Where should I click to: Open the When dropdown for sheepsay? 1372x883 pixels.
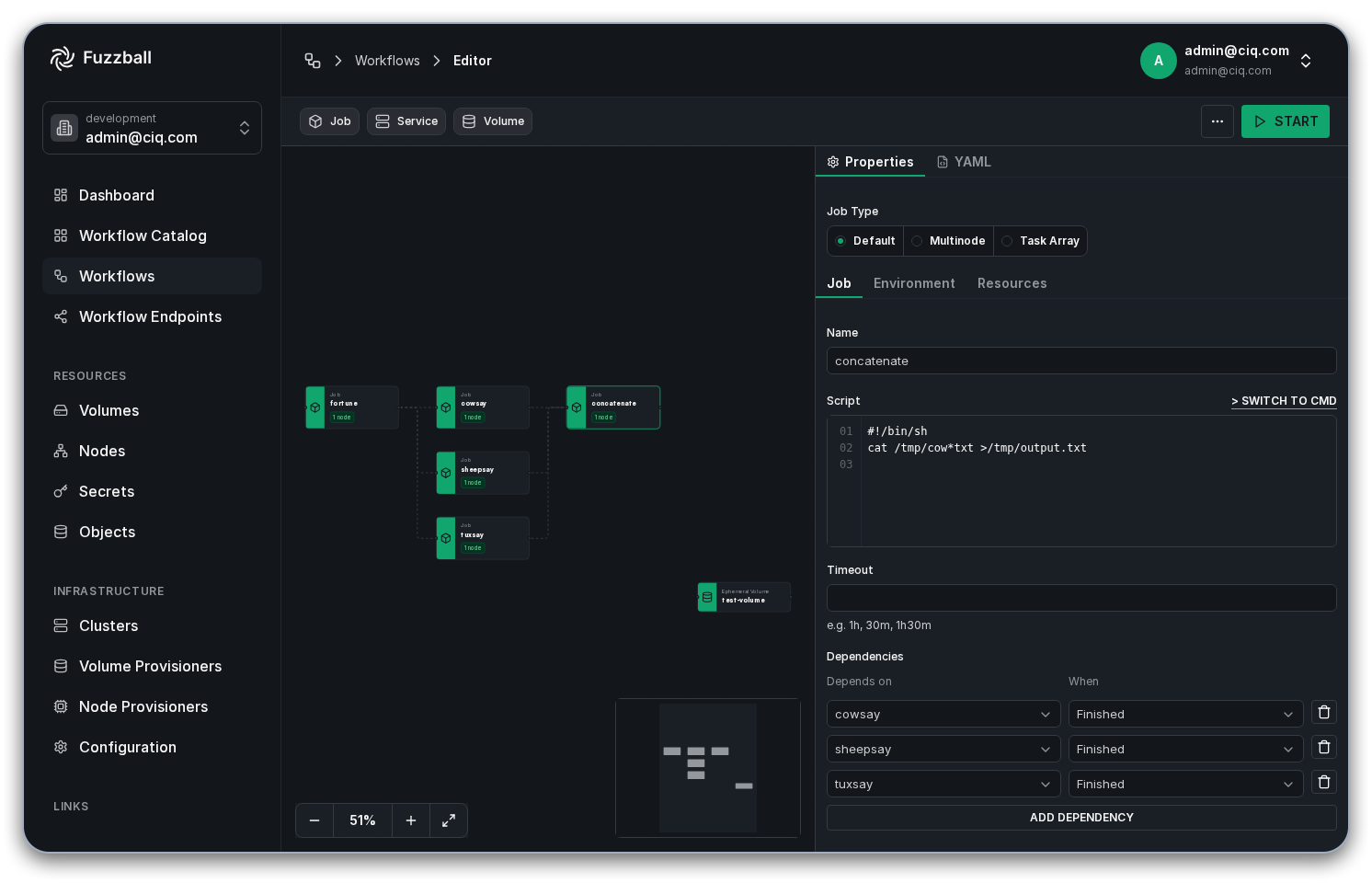[x=1185, y=750]
